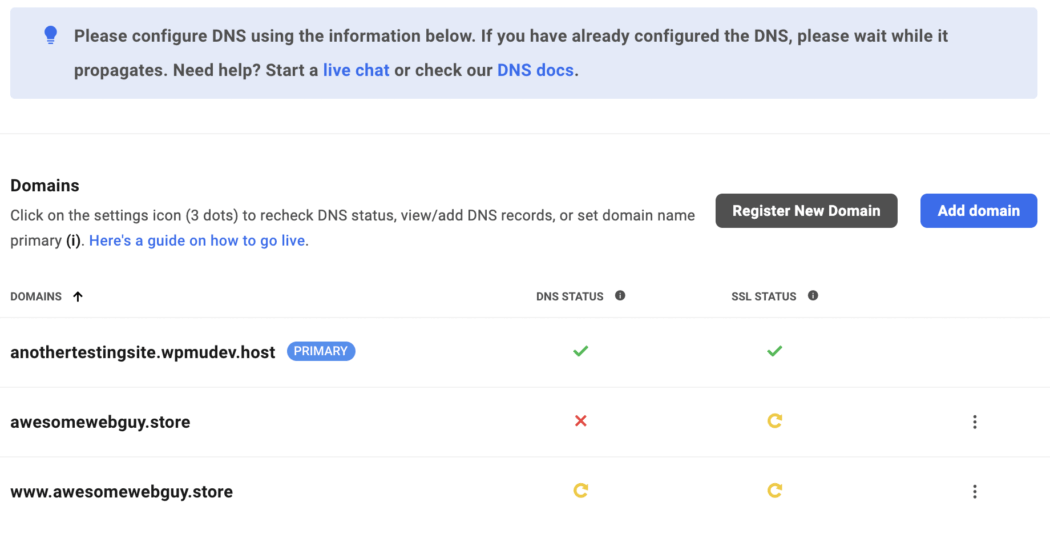The width and height of the screenshot is (1050, 554).
Task: Click the lightbulb tip icon
Action: tap(51, 35)
